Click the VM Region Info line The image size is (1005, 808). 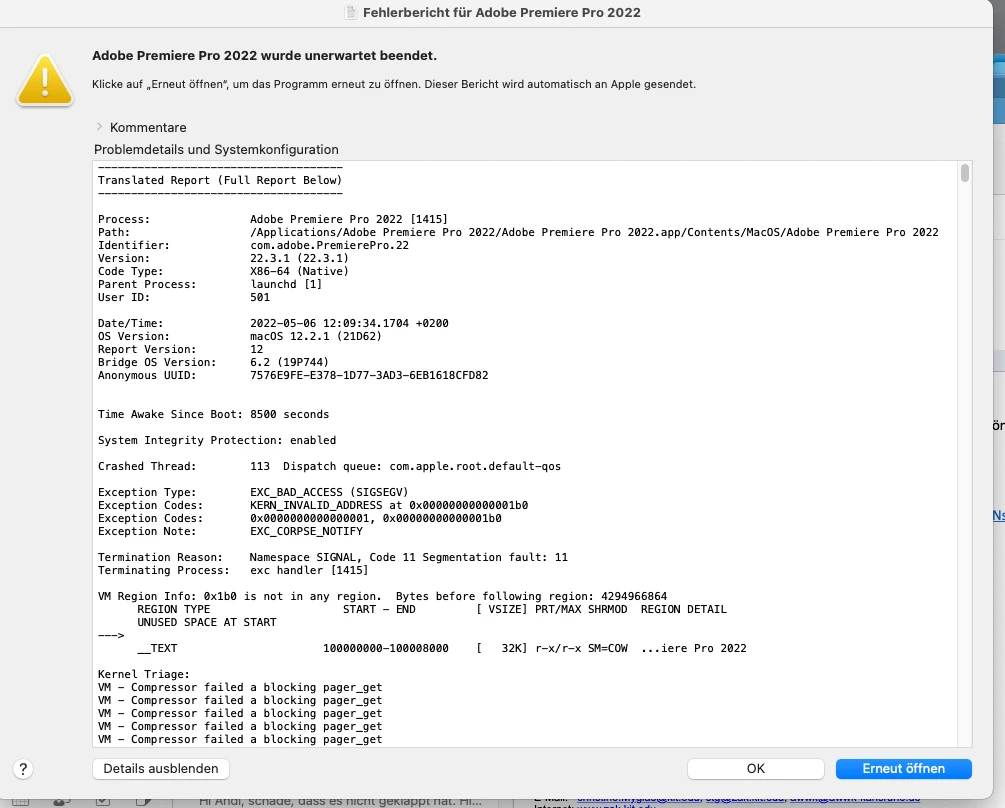(382, 597)
